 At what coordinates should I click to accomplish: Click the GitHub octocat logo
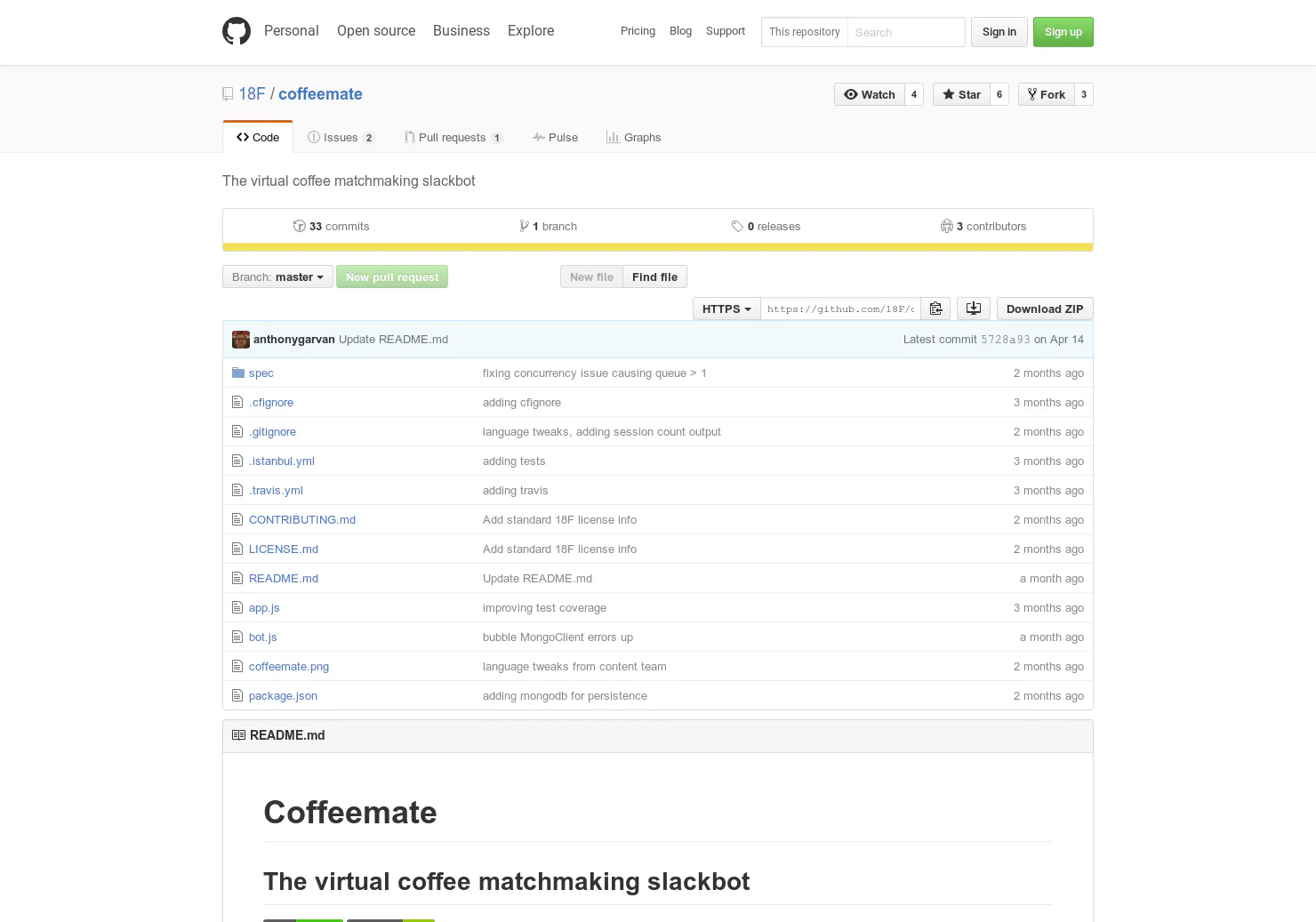(237, 31)
